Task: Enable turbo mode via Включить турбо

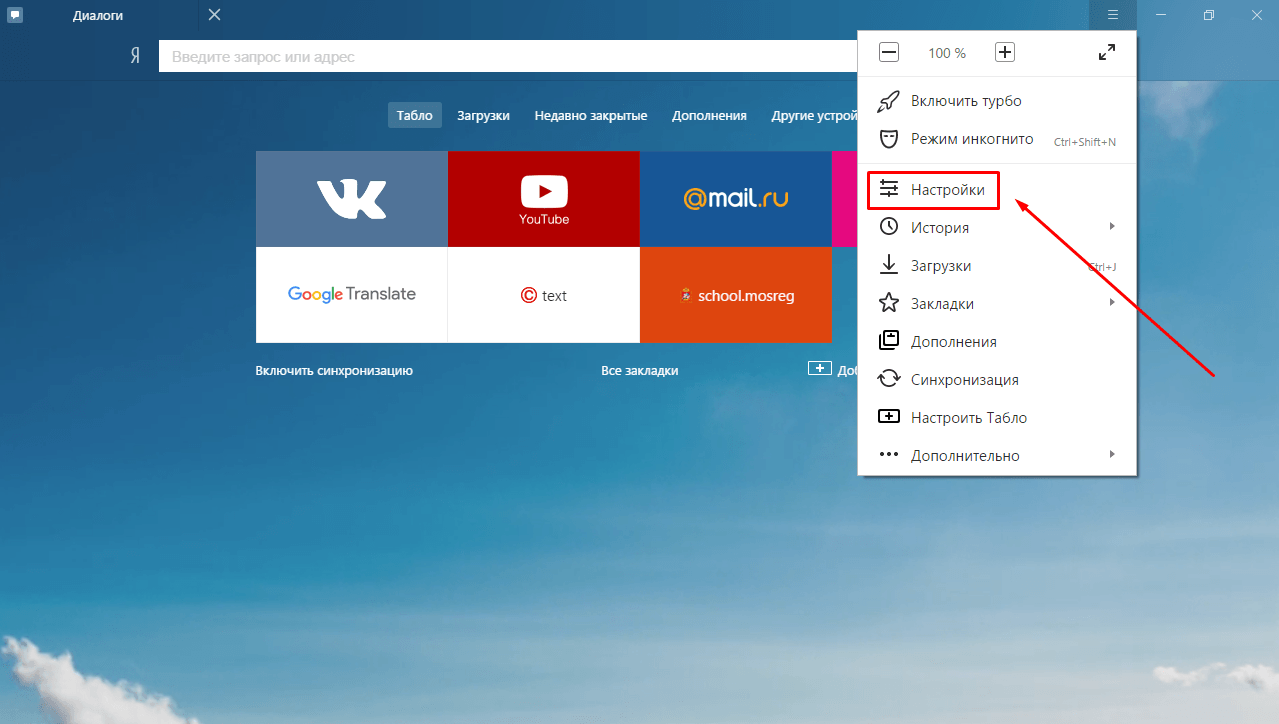Action: pos(997,101)
